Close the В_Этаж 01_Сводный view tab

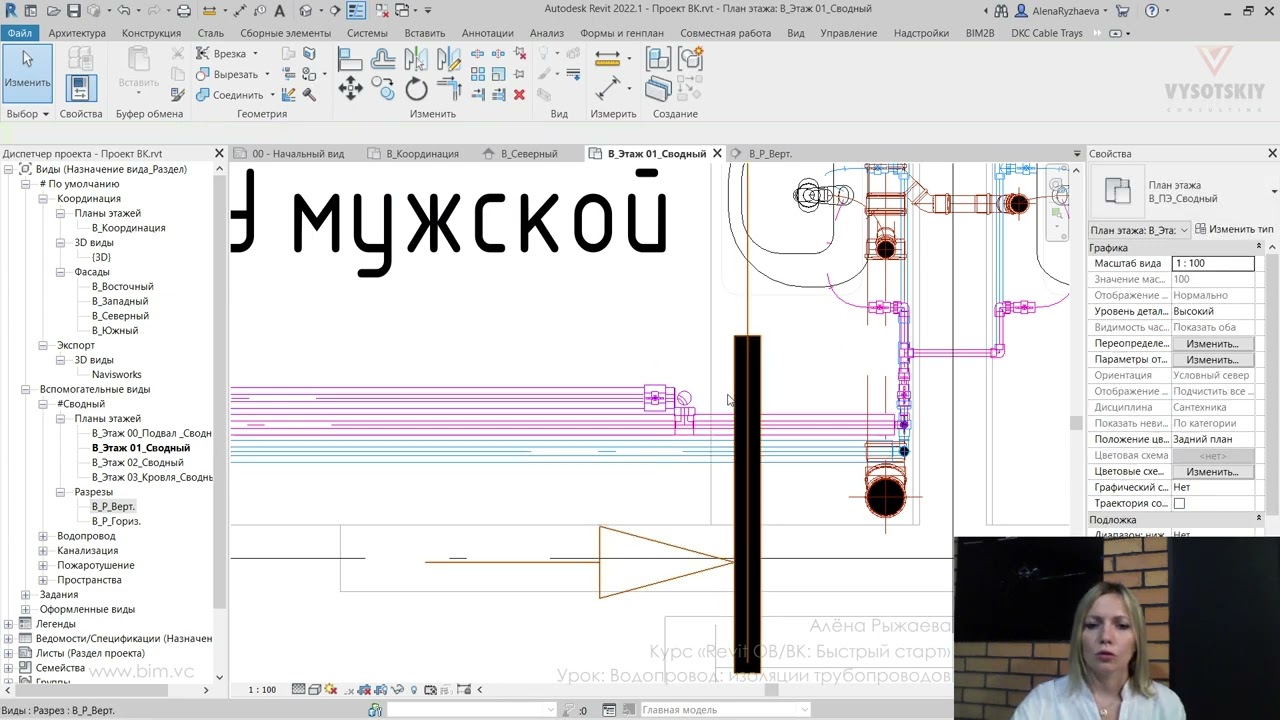(x=717, y=154)
